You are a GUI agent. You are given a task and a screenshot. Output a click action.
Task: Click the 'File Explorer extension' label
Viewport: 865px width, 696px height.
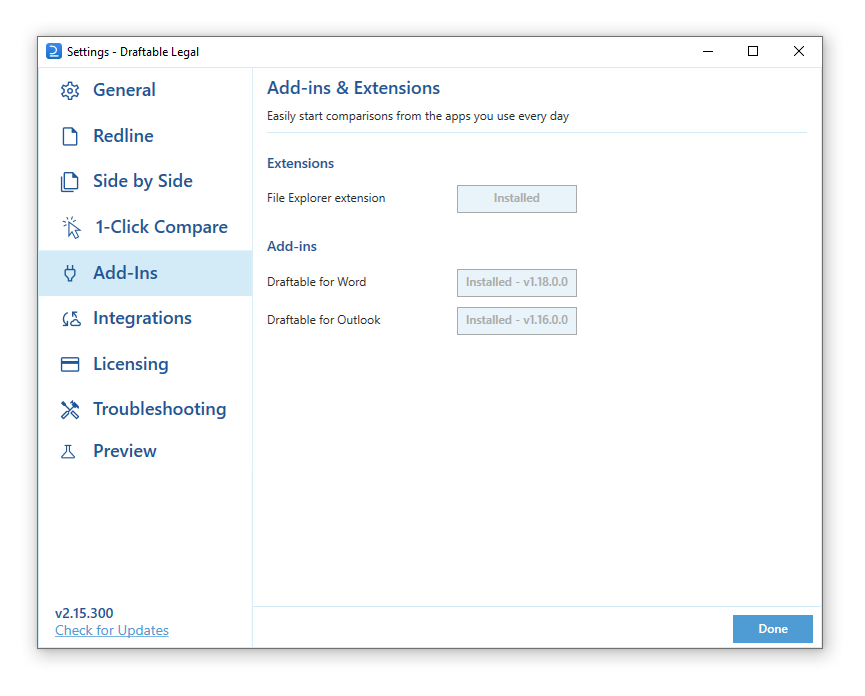(326, 198)
